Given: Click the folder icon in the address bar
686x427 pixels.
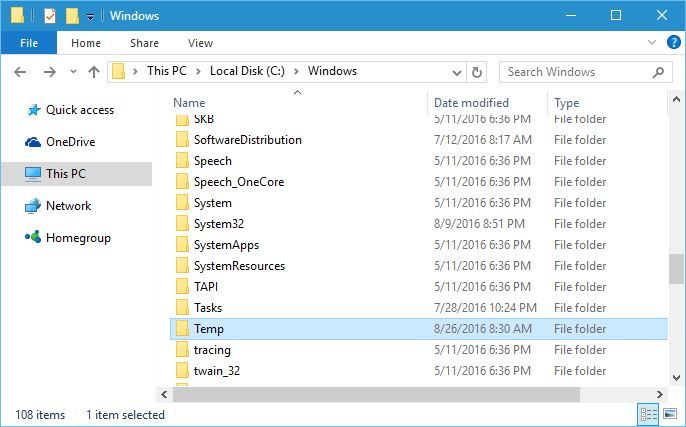Looking at the screenshot, I should click(x=119, y=71).
